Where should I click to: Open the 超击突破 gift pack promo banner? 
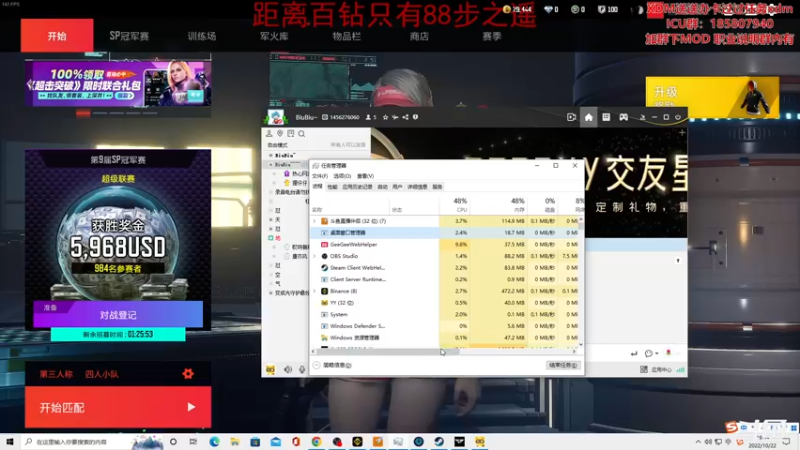(118, 83)
